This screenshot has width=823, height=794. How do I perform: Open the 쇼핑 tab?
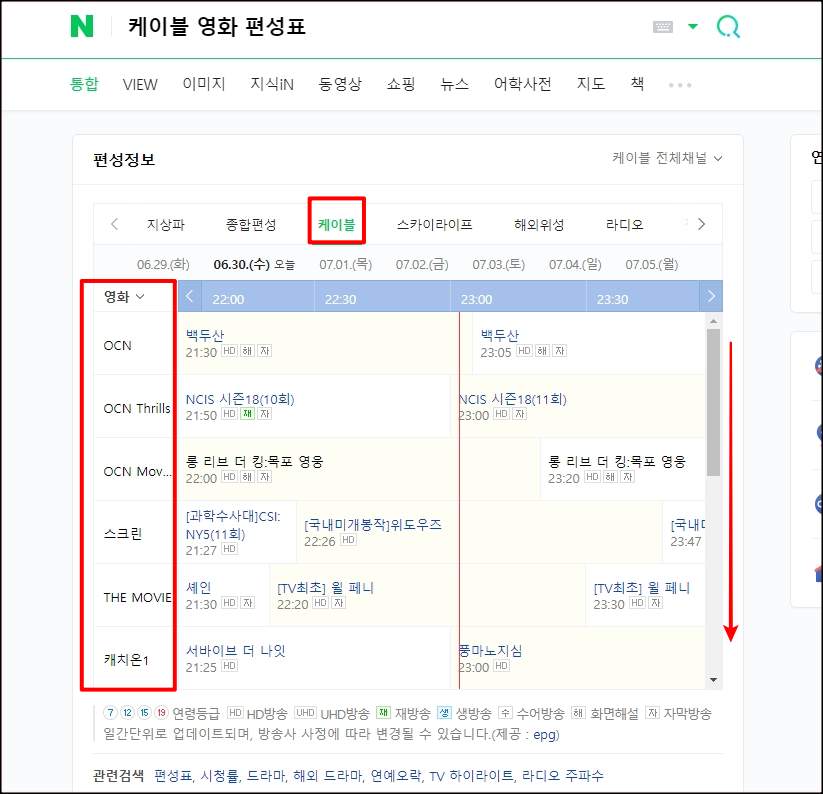pyautogui.click(x=401, y=84)
